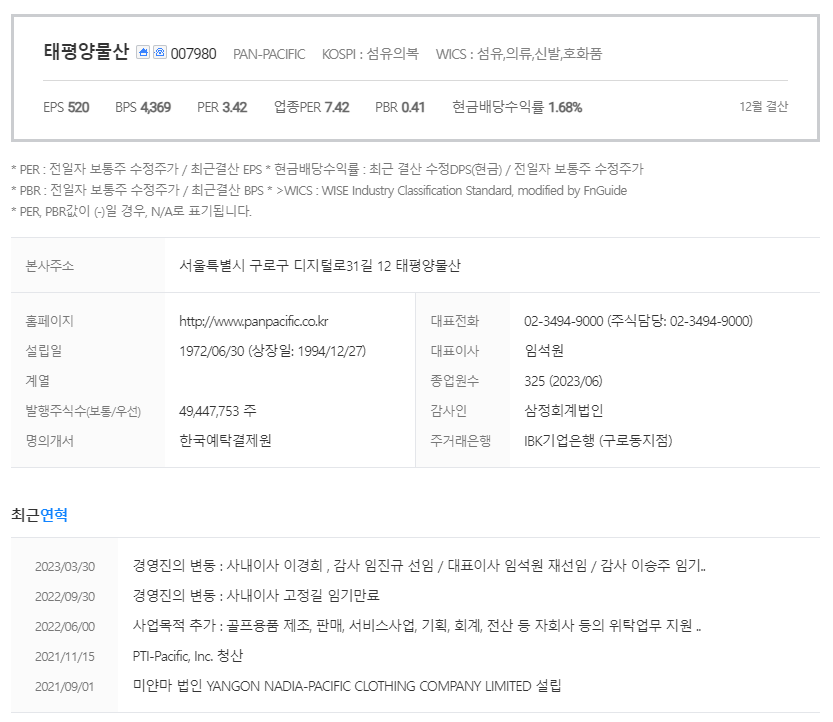
Task: Select entry PTI-Pacific, Inc. 청산
Action: [188, 656]
